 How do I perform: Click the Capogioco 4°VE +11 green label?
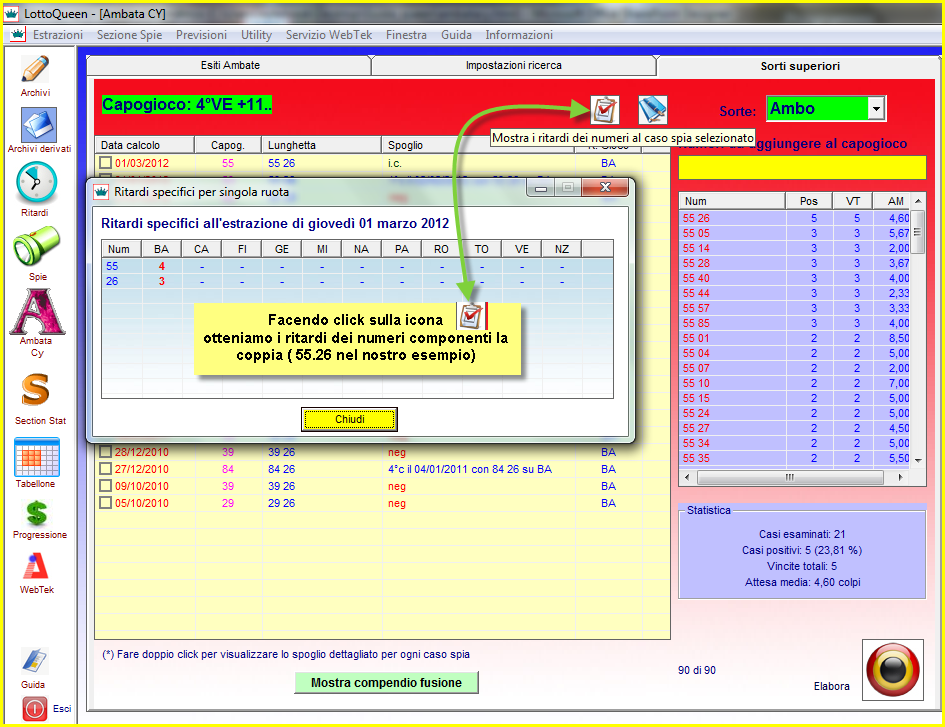click(187, 105)
